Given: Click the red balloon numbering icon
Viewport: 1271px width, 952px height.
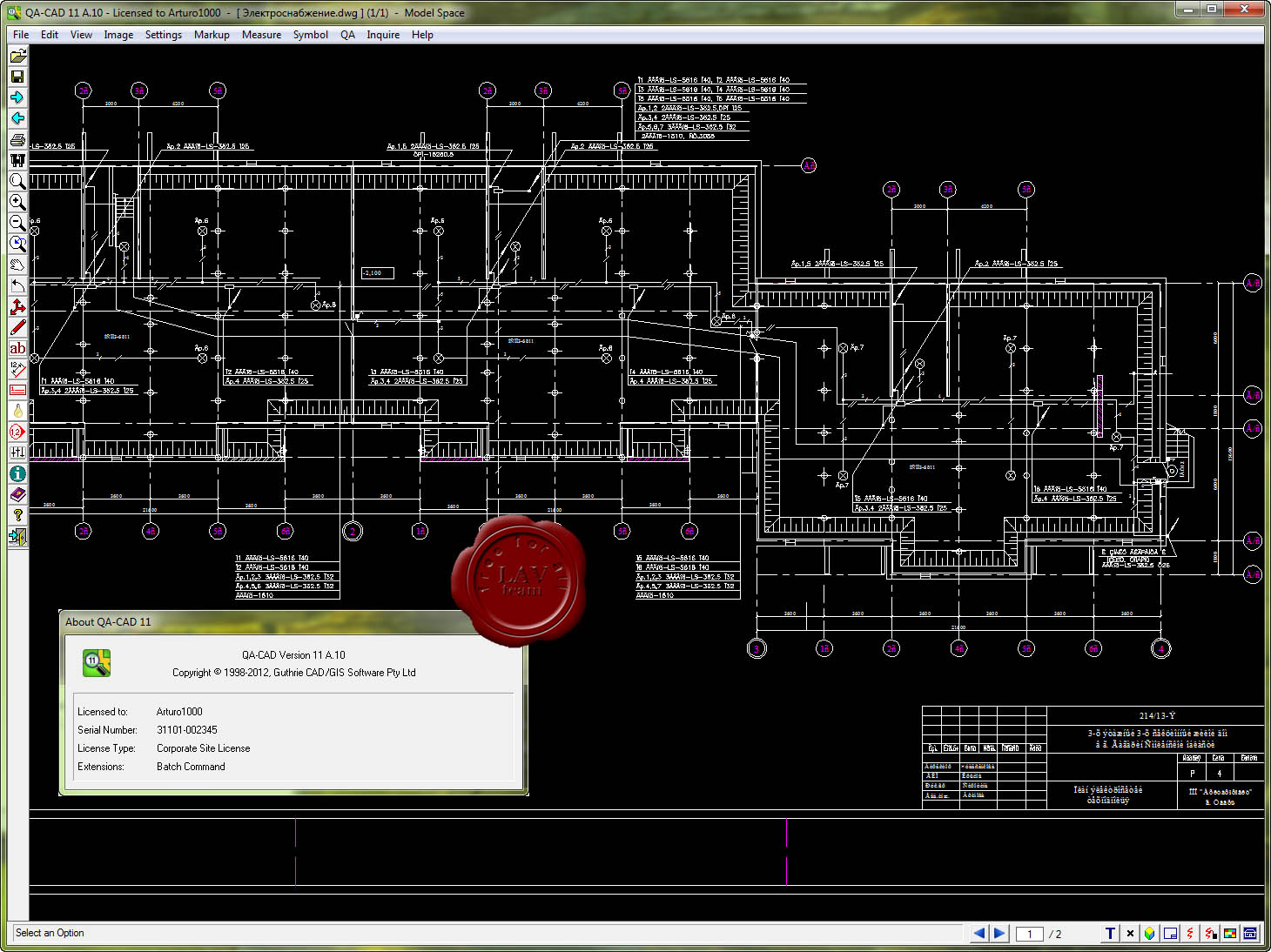Looking at the screenshot, I should point(17,432).
